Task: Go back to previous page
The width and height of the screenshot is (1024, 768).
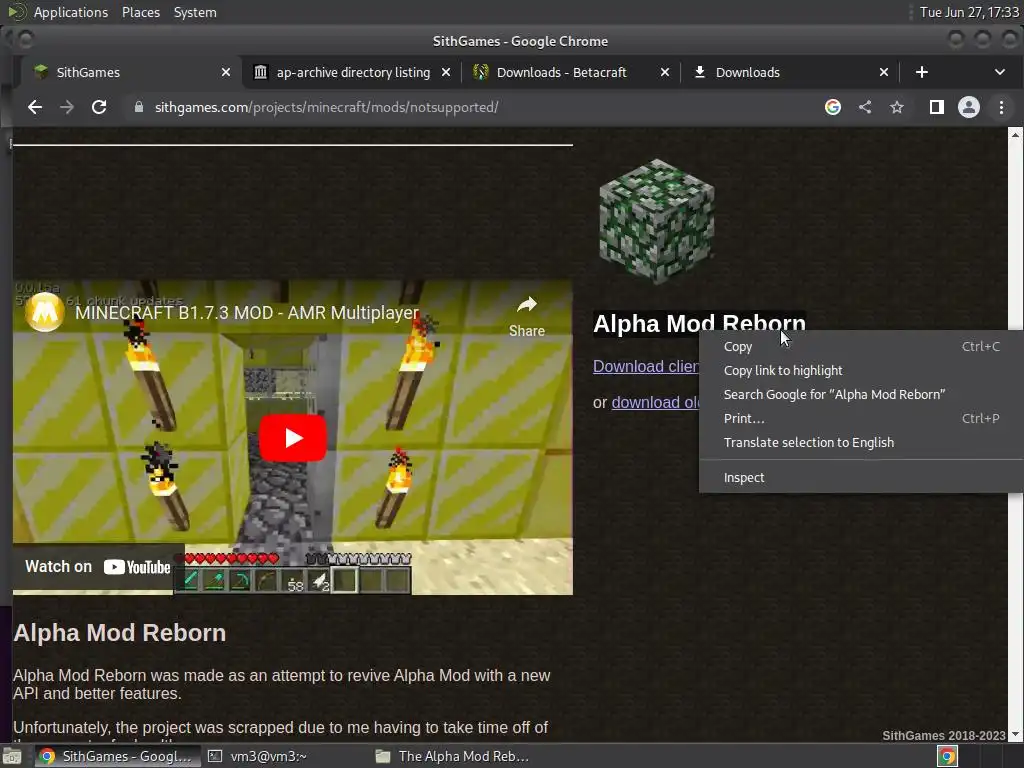Action: point(35,107)
